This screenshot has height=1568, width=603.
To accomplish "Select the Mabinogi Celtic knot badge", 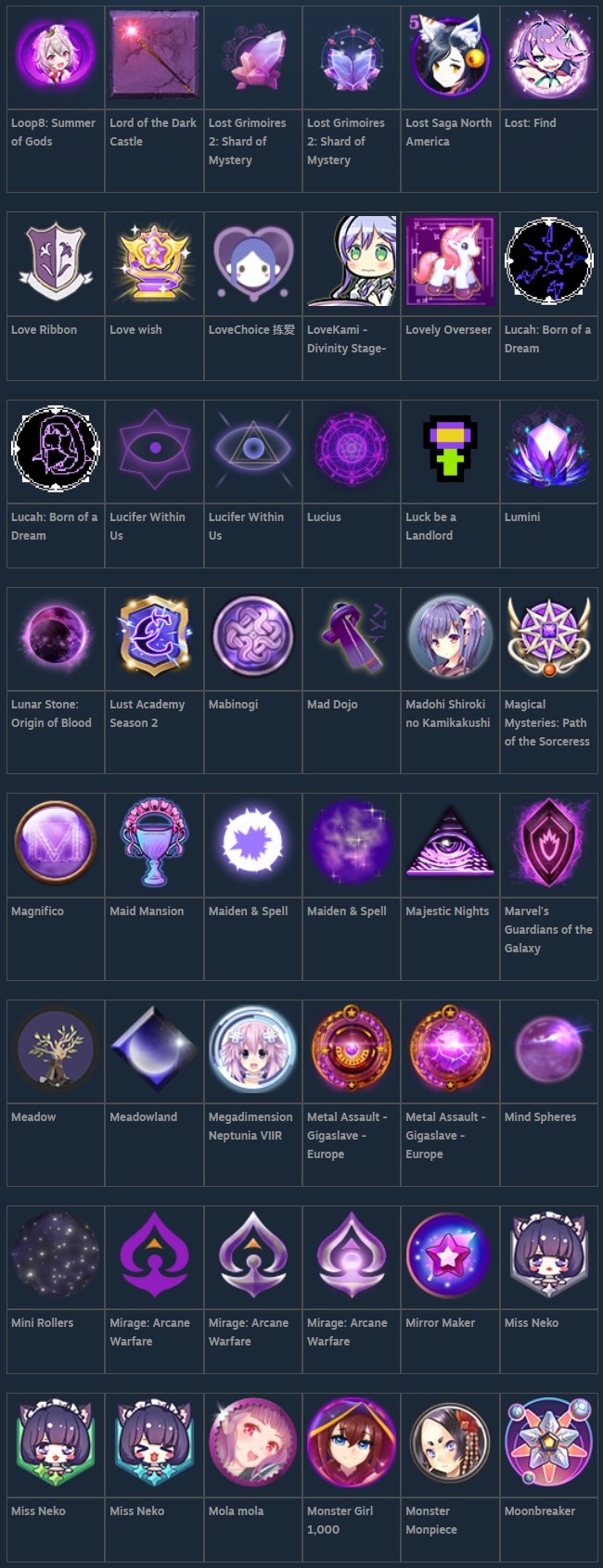I will 253,636.
